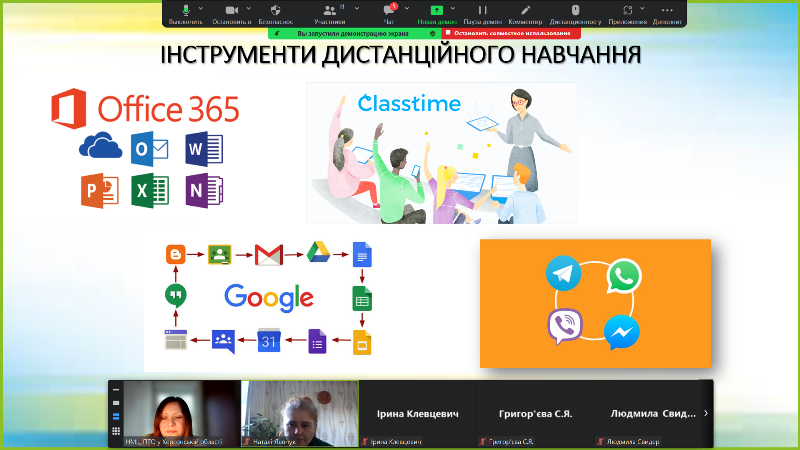
Task: Click the Word icon
Action: (204, 149)
